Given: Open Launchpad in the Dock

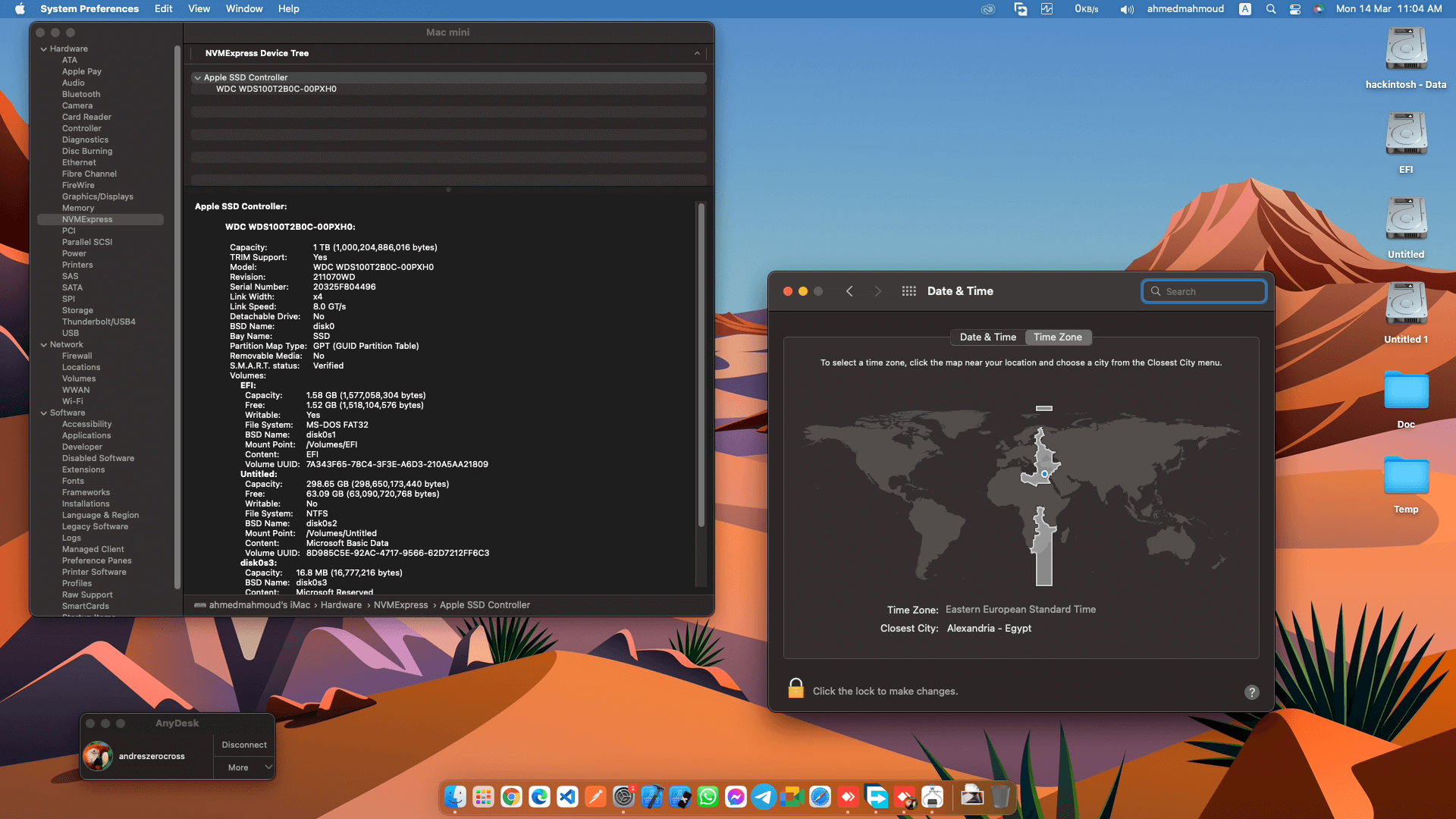Looking at the screenshot, I should (483, 797).
